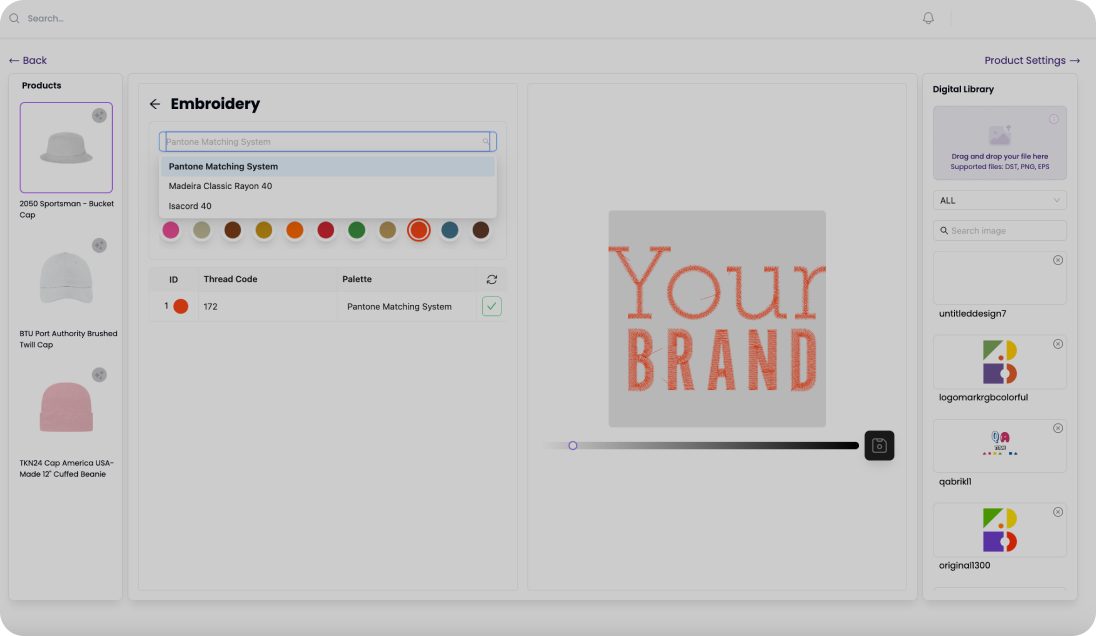Screen dimensions: 1096x636
Task: Click the Pantone Matching System palette field
Action: pos(326,142)
